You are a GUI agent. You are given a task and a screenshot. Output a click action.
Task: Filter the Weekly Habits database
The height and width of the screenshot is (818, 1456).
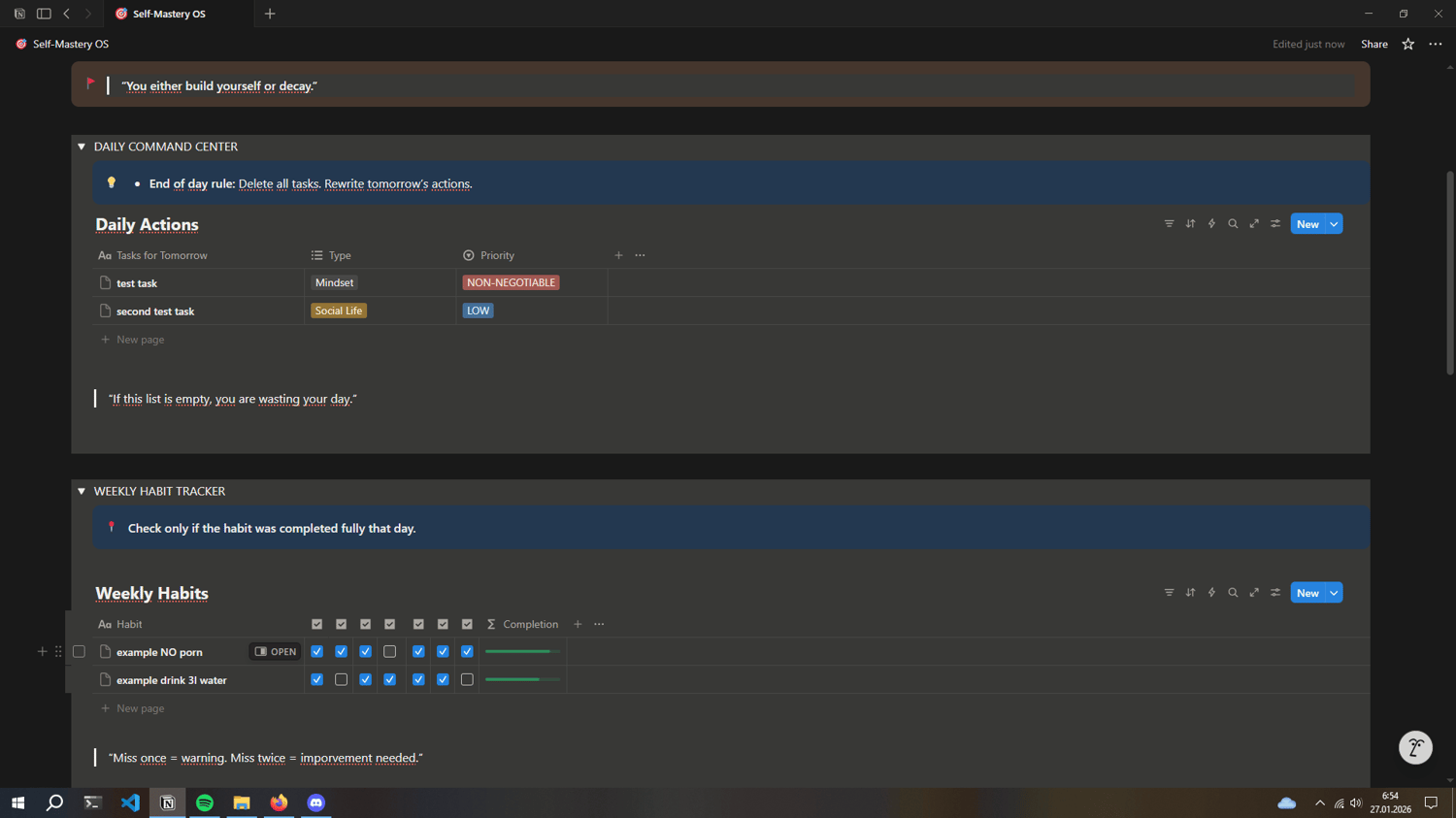[1169, 593]
